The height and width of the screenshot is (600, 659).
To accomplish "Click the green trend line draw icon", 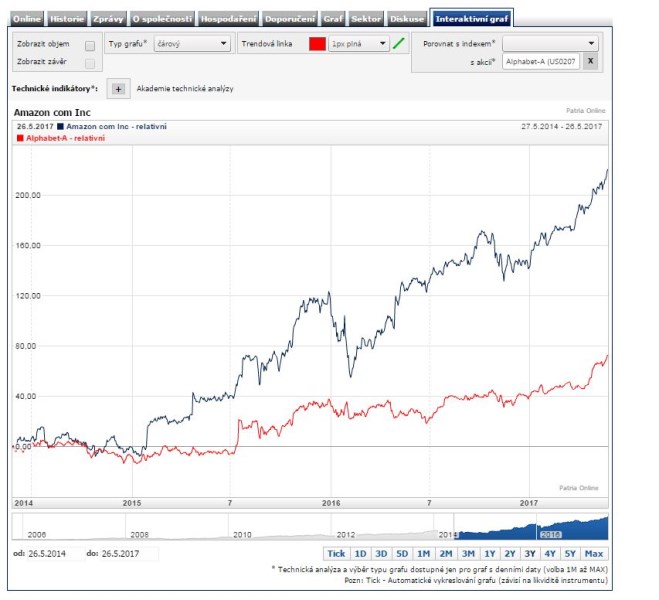I will 400,44.
